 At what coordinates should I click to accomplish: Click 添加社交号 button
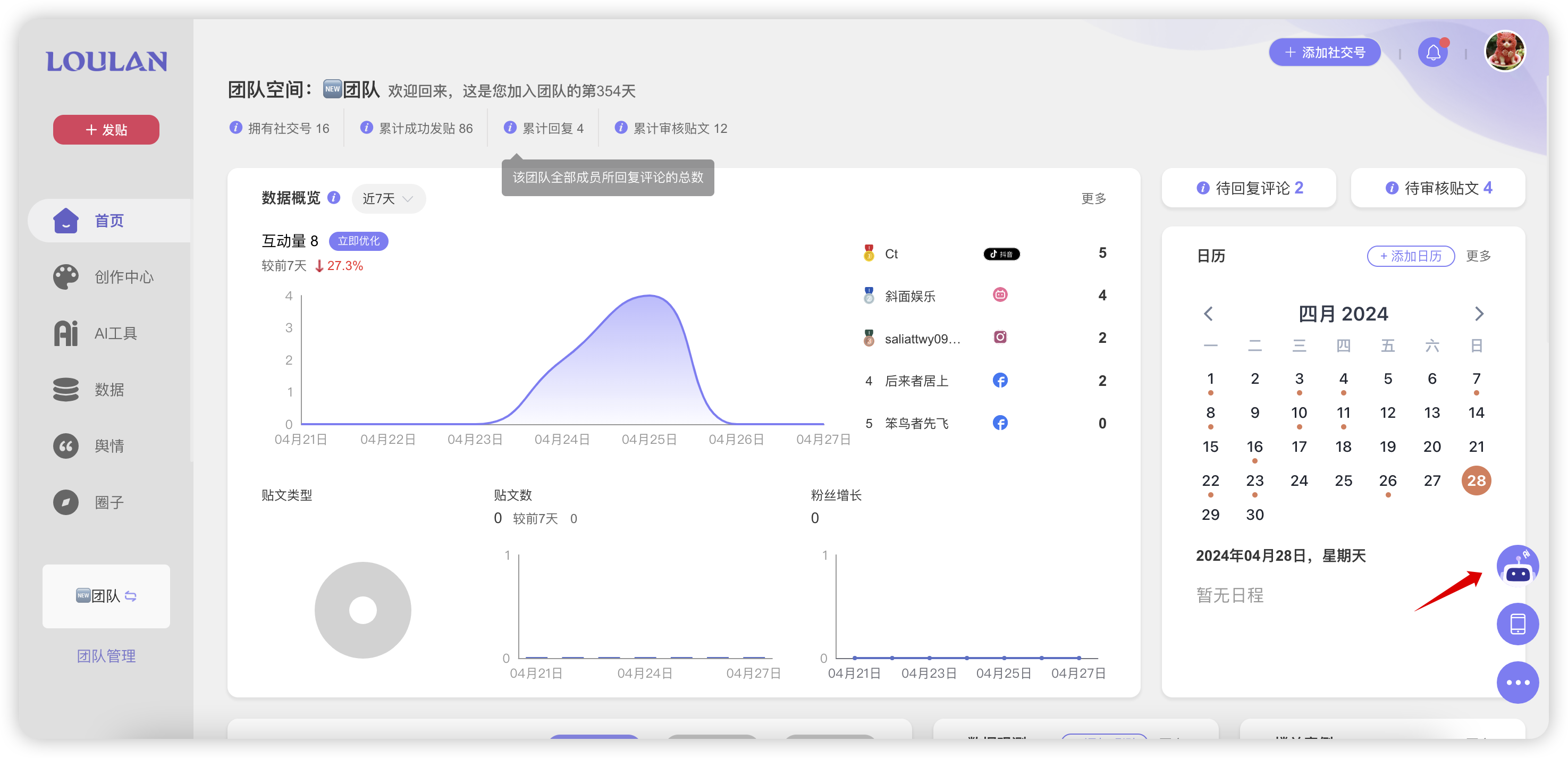tap(1325, 53)
